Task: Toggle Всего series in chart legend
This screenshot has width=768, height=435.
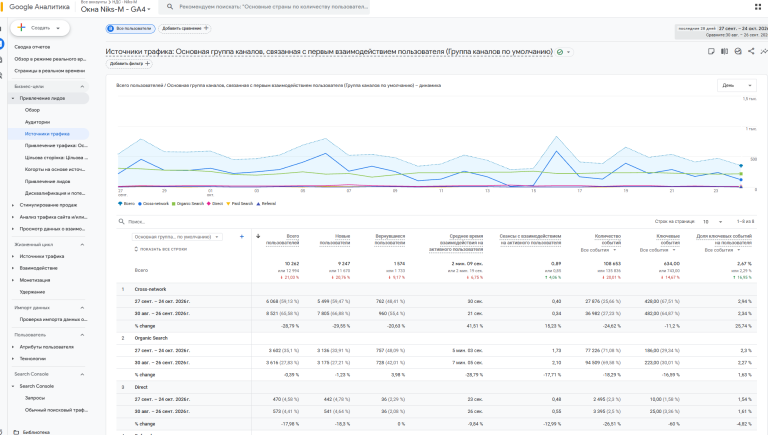Action: pos(126,204)
